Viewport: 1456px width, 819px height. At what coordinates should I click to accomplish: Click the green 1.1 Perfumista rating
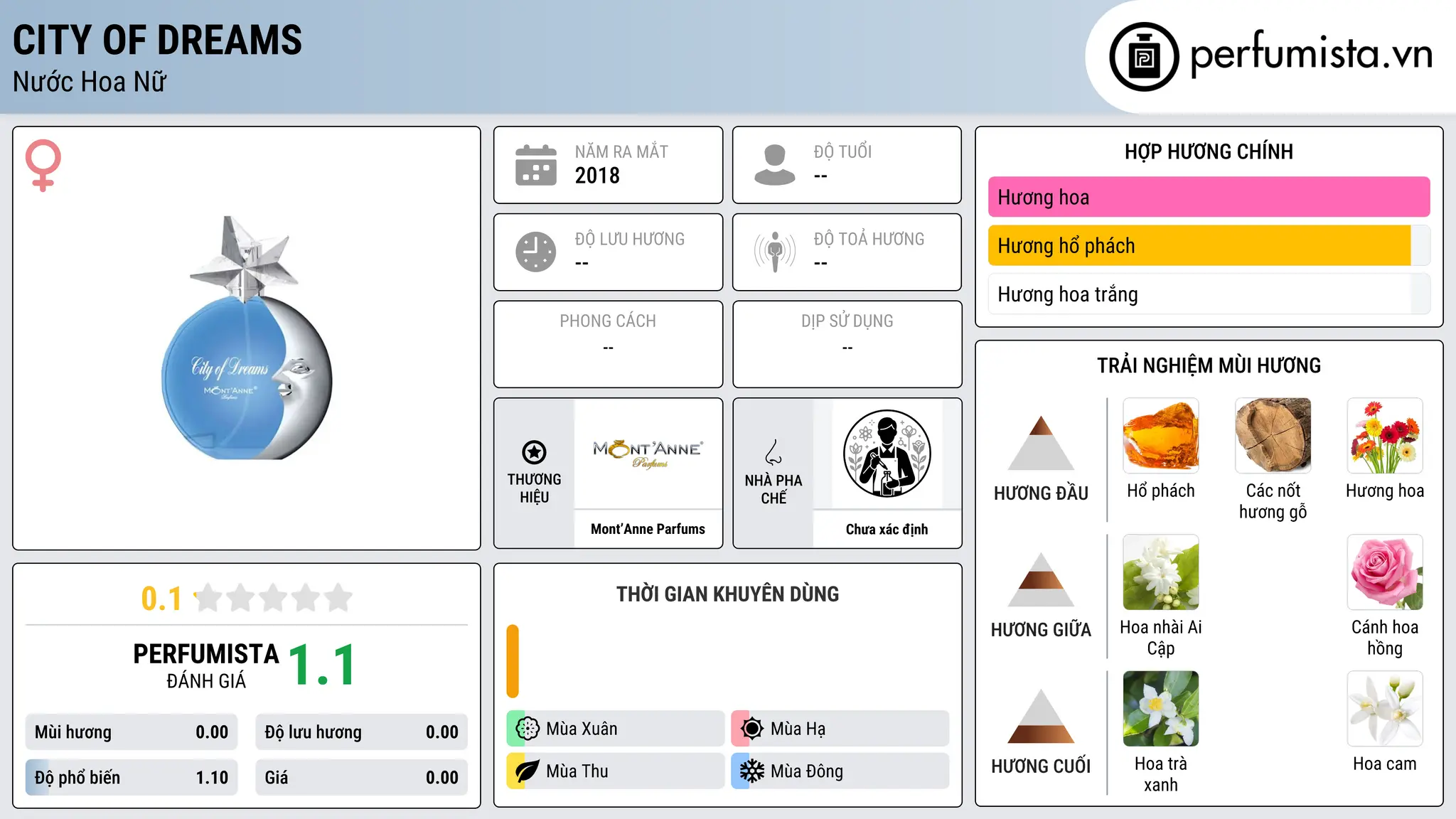[322, 665]
